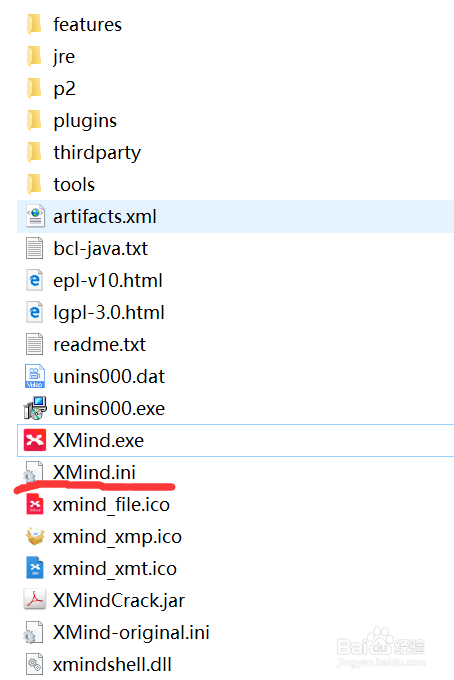Click the "bcl-java.txt" file name
Viewport: 454px width, 680px height.
(101, 248)
